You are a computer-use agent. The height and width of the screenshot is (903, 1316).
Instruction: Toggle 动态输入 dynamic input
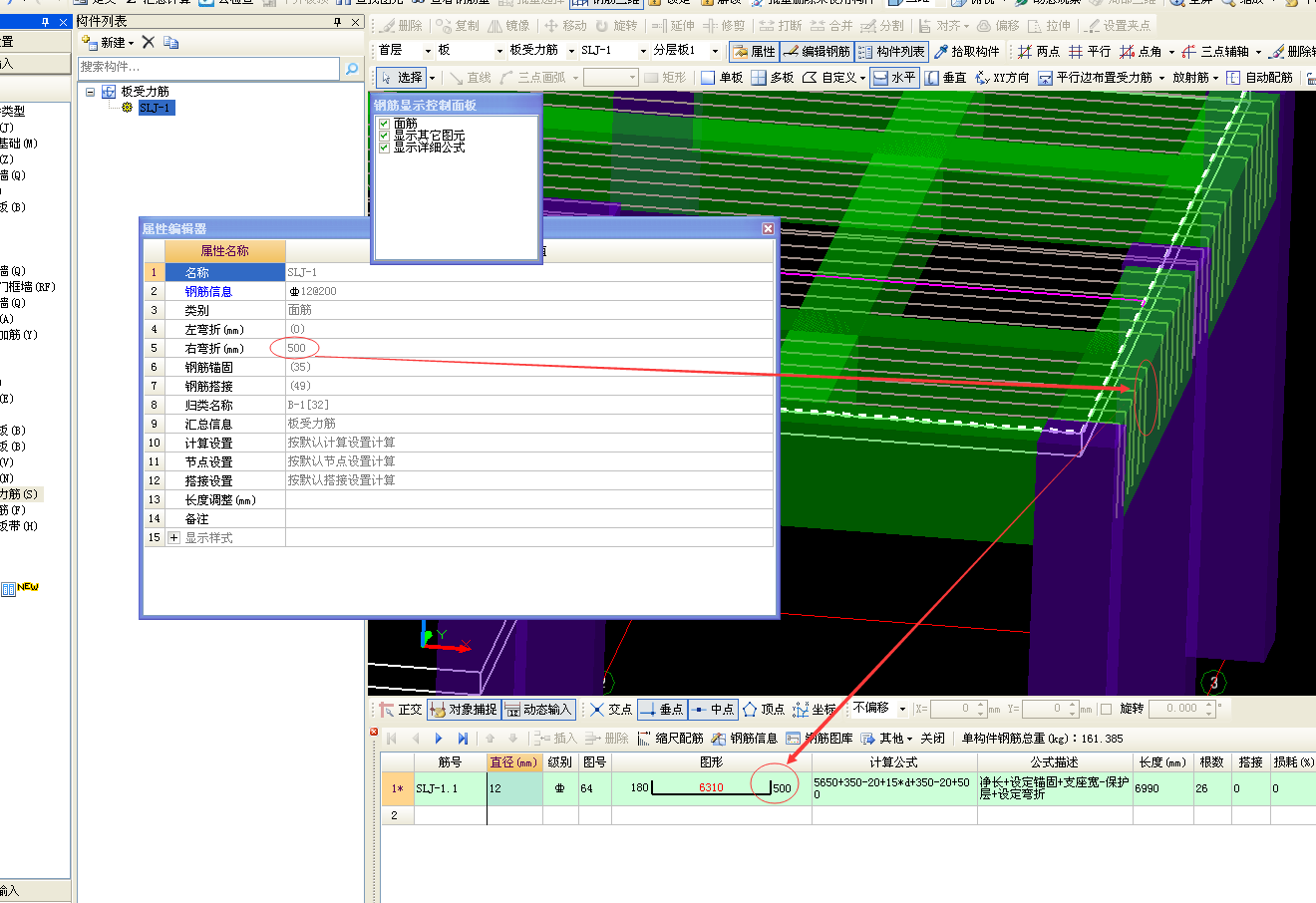click(537, 709)
